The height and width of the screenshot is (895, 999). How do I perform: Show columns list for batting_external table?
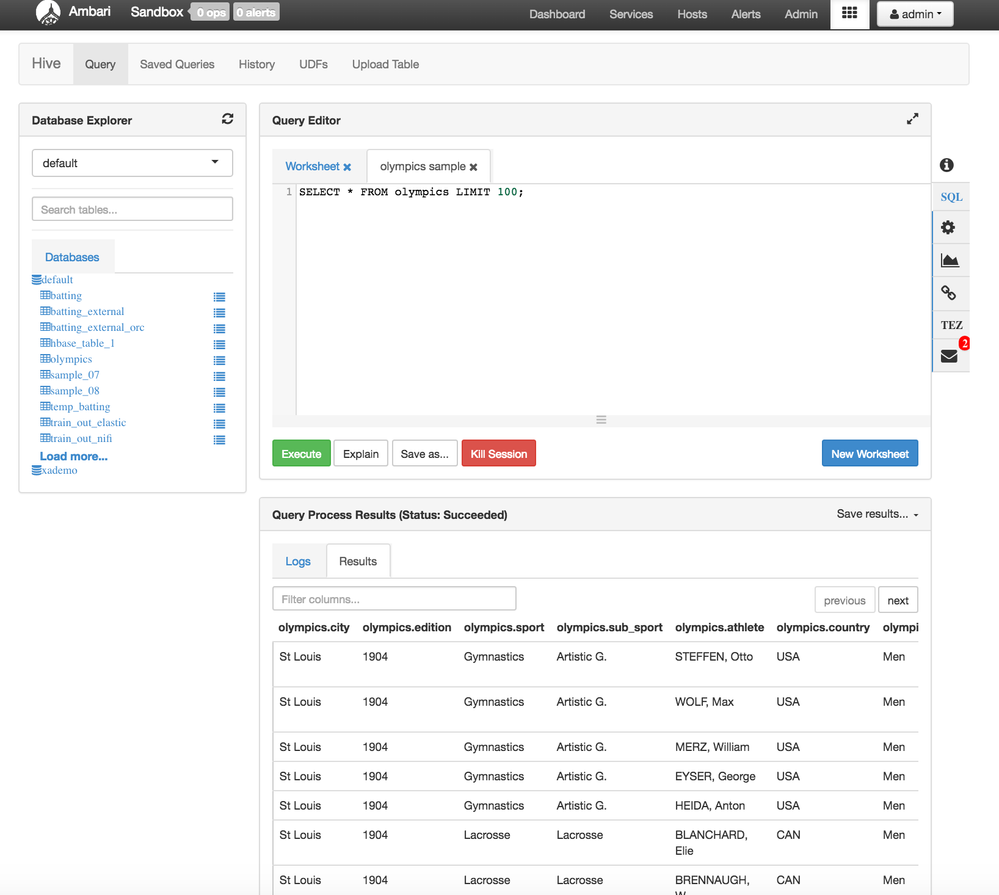(x=219, y=313)
